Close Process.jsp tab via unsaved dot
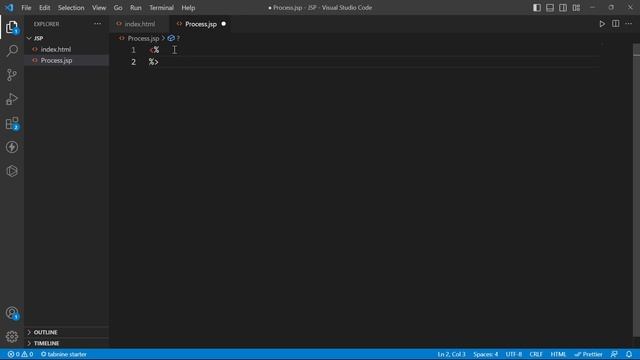640x360 pixels. click(224, 24)
